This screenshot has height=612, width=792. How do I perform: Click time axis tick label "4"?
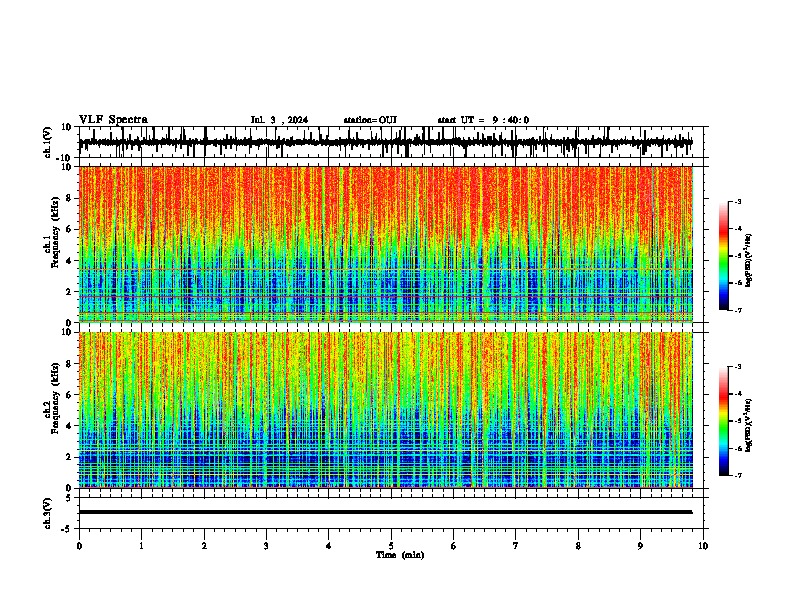coord(328,546)
